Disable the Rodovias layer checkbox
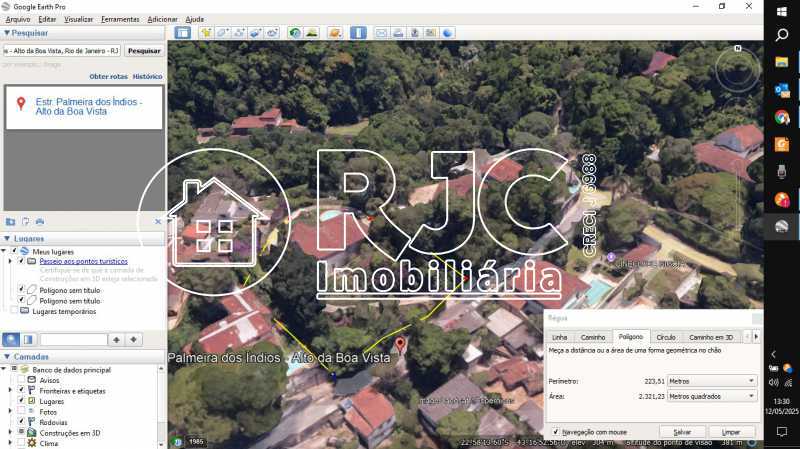Viewport: 800px width, 449px height. [x=21, y=422]
